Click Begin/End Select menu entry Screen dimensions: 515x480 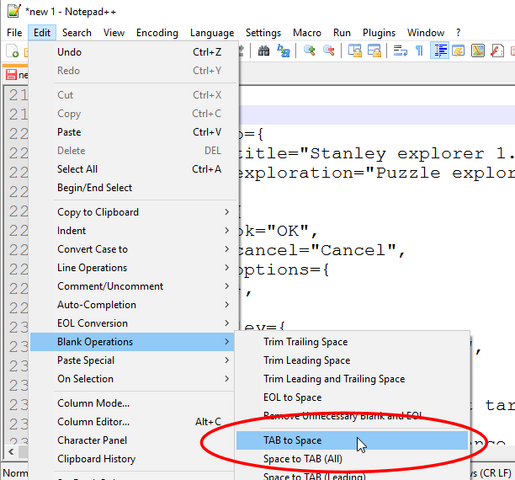click(133, 188)
